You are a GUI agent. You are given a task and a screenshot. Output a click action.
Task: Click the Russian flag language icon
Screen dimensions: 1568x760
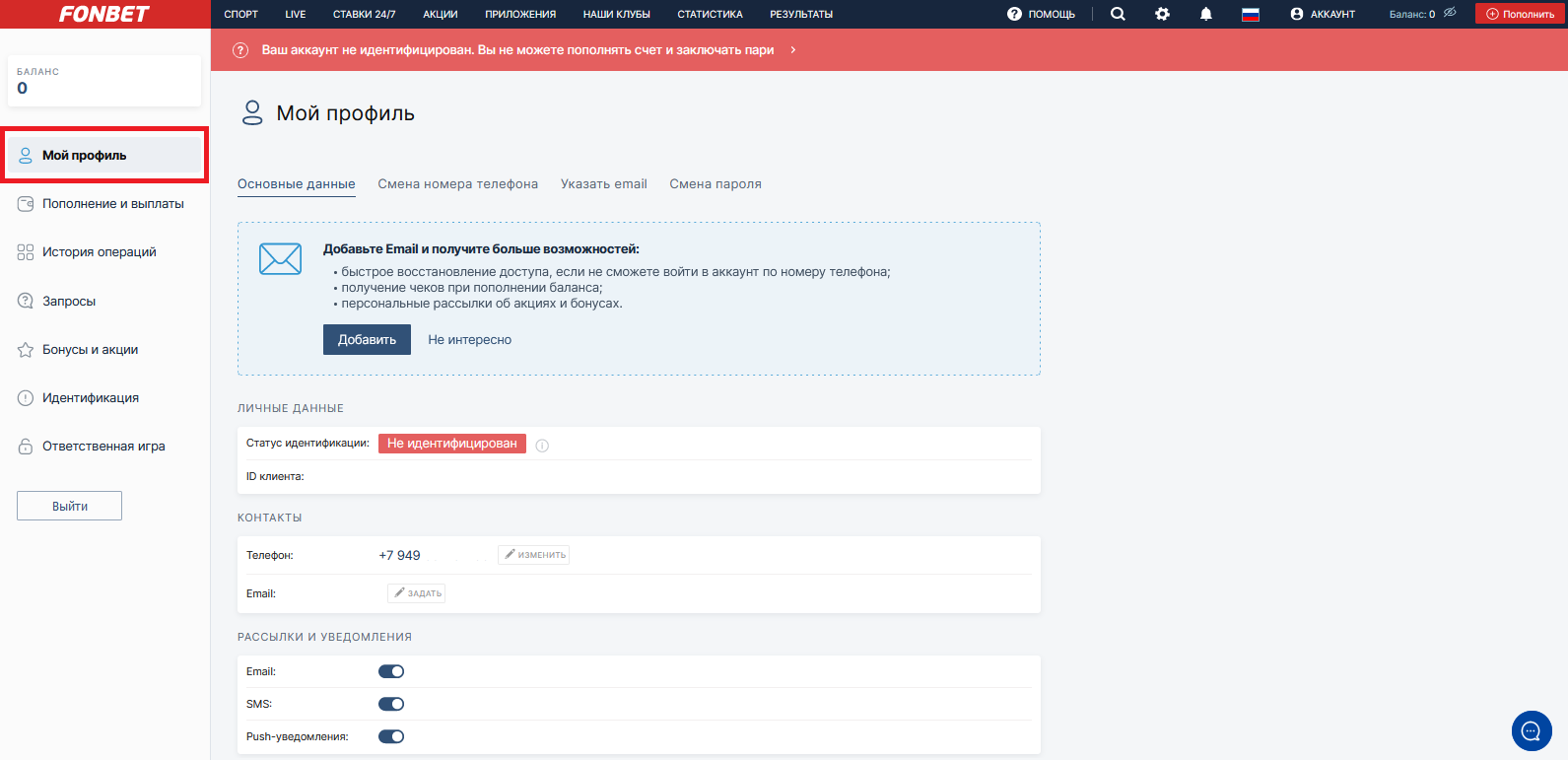coord(1251,14)
